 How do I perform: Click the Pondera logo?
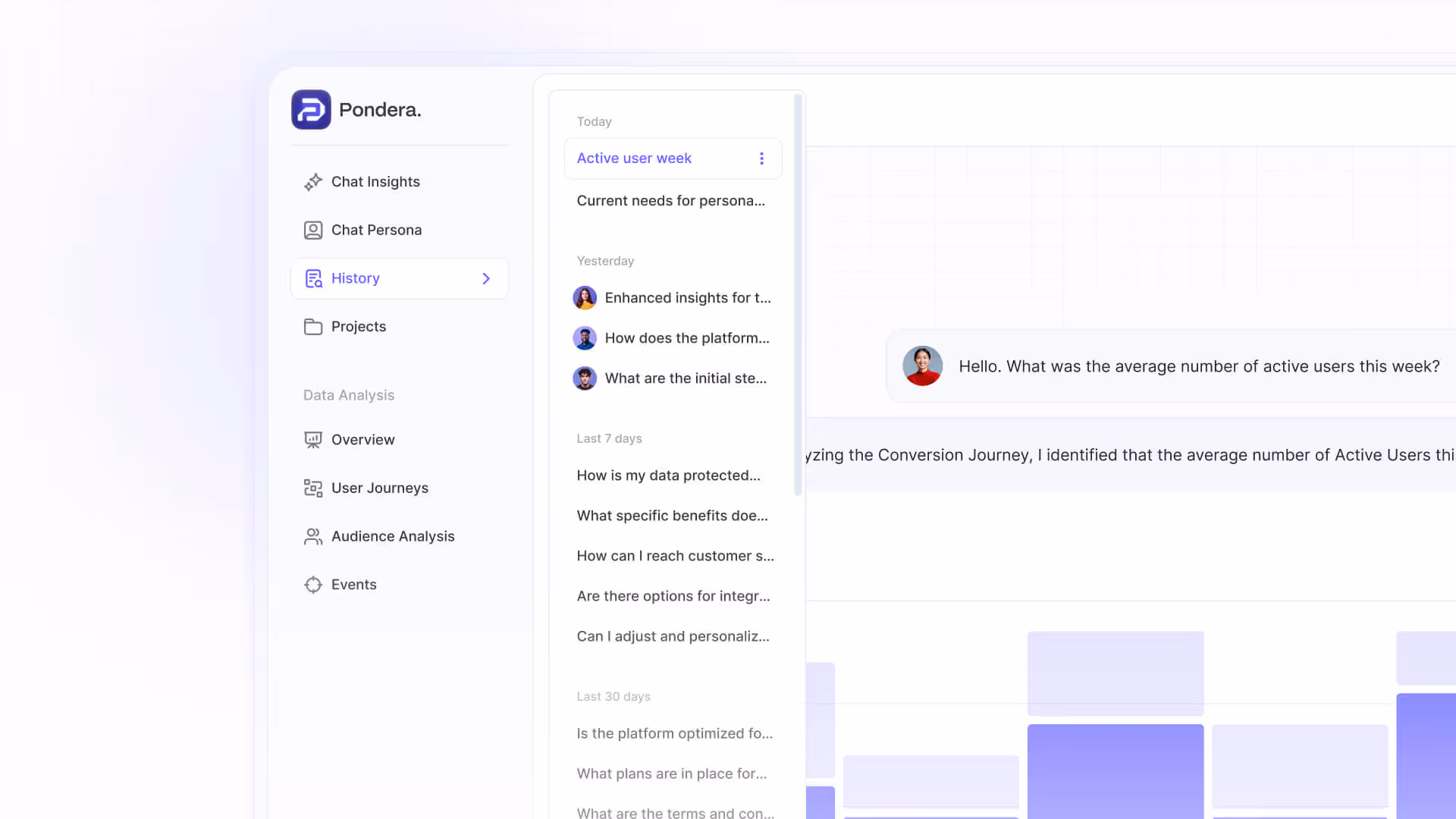pyautogui.click(x=311, y=109)
